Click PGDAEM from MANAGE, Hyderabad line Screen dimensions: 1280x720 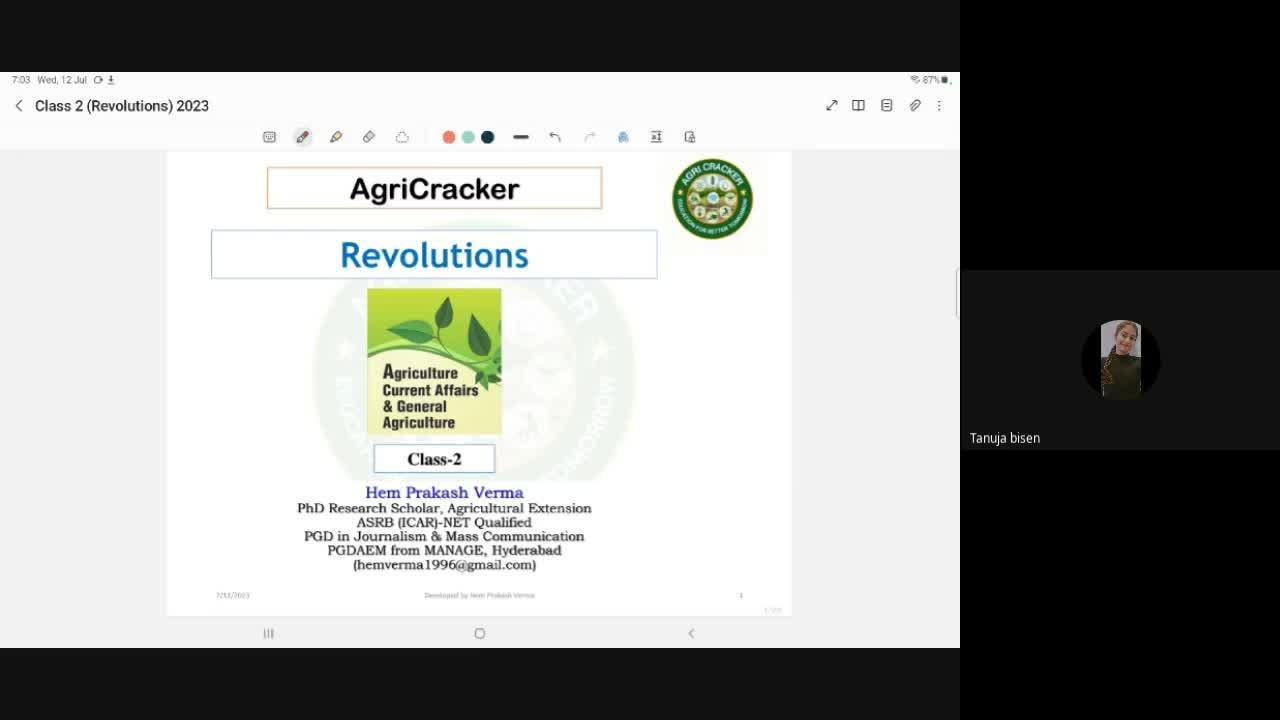[444, 550]
